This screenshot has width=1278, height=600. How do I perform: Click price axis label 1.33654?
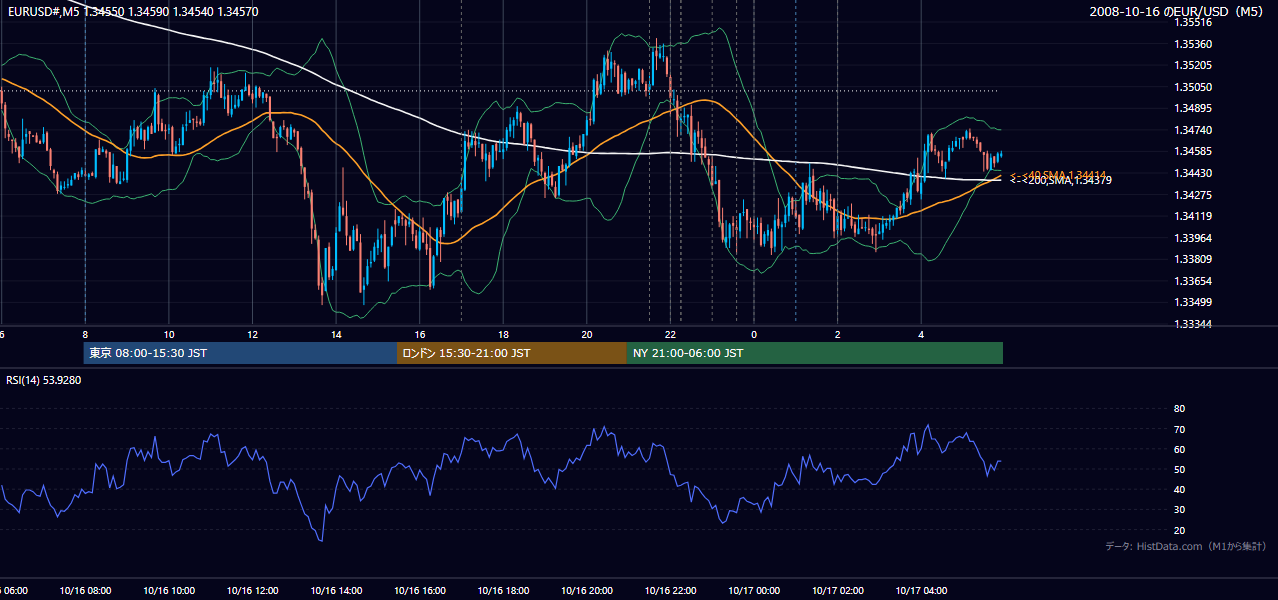[1192, 281]
